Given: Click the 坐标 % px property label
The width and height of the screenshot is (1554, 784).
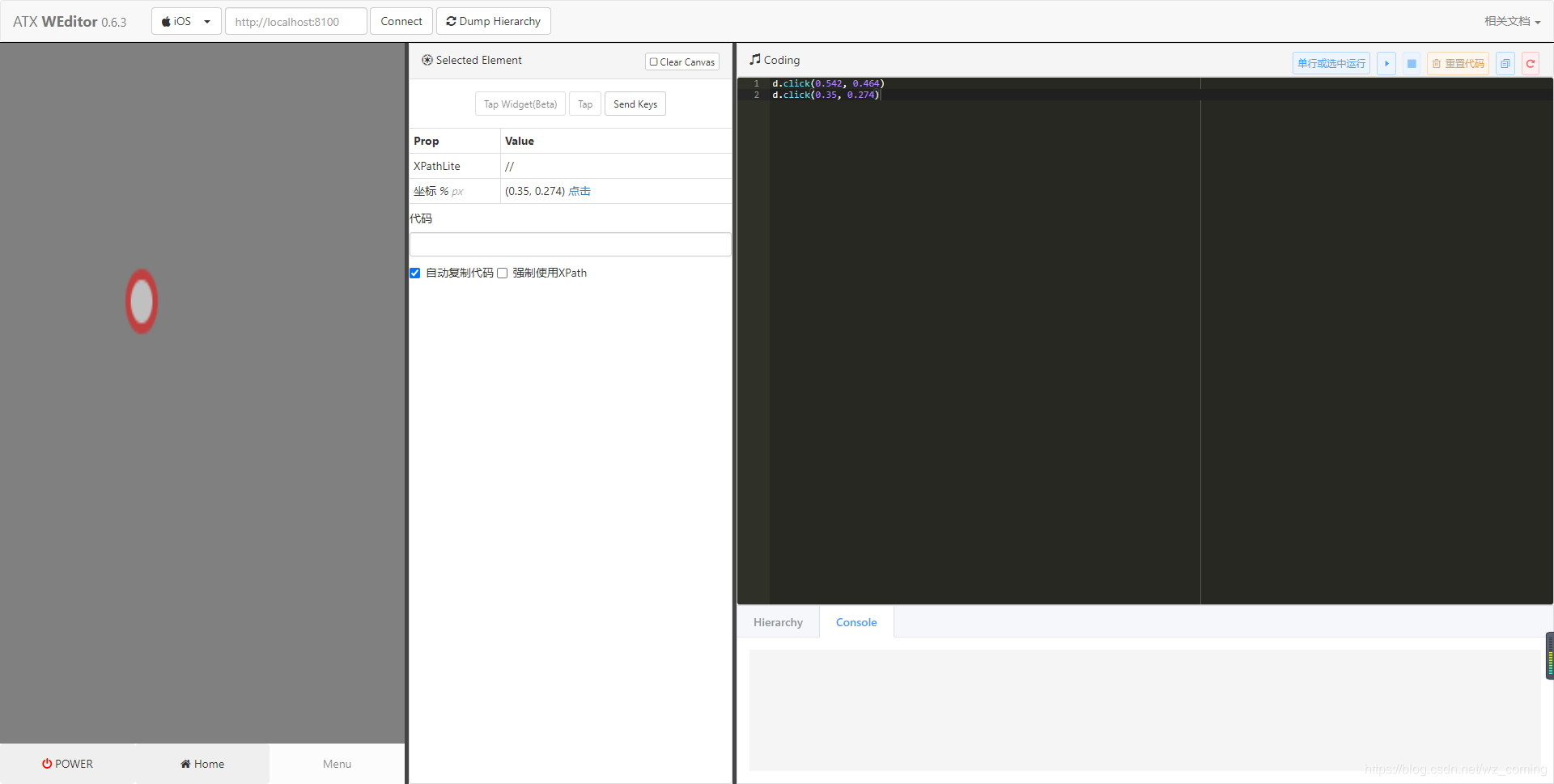Looking at the screenshot, I should 439,191.
